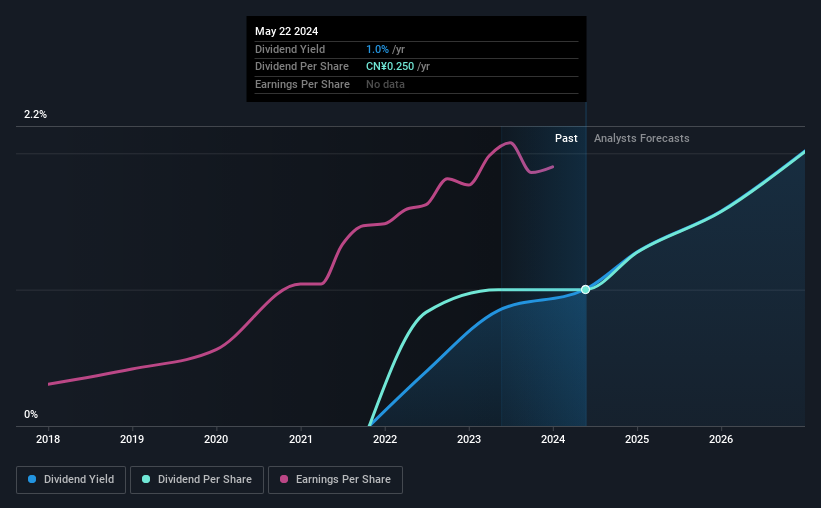Click the highlighted data point marker on chart
This screenshot has width=821, height=508.
click(x=585, y=290)
